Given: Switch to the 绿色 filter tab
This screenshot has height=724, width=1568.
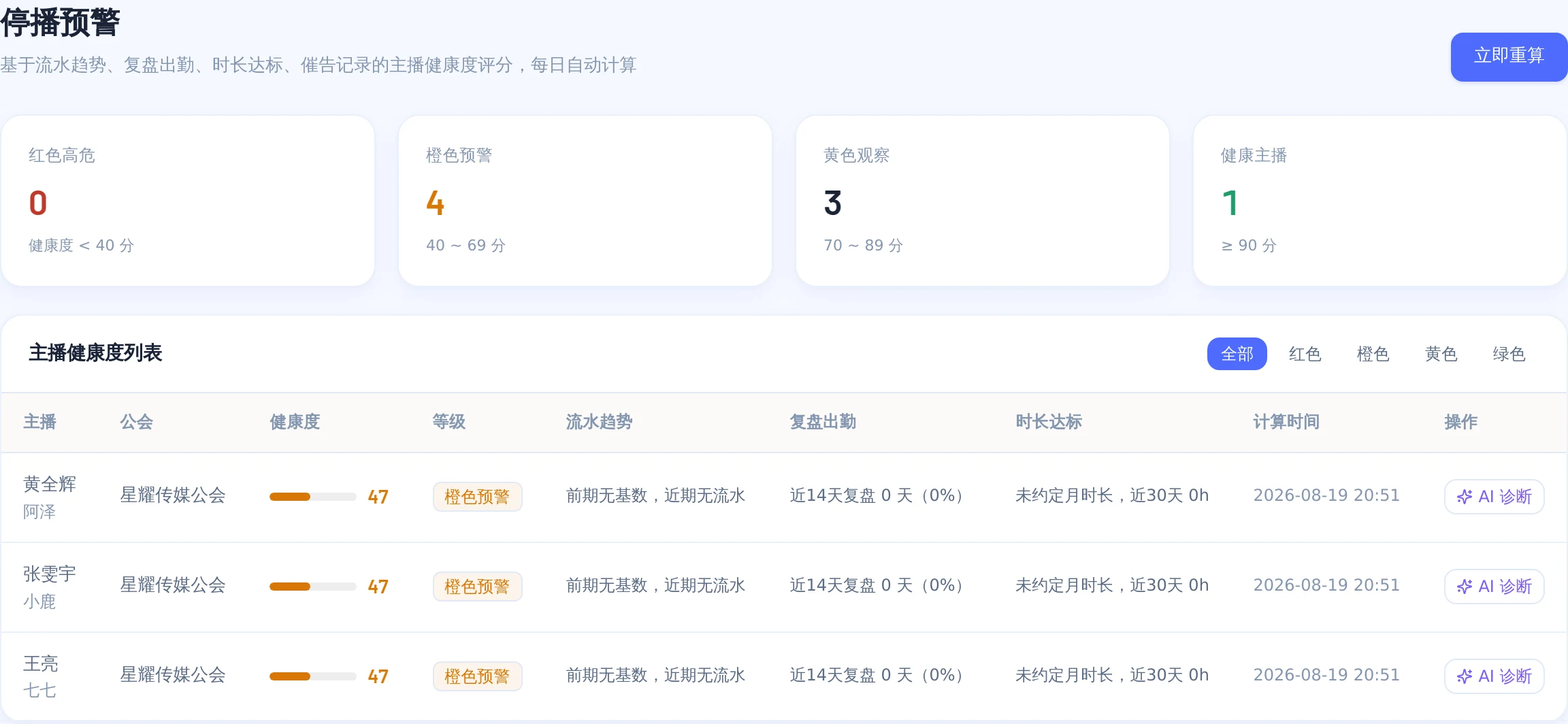Looking at the screenshot, I should [x=1509, y=354].
